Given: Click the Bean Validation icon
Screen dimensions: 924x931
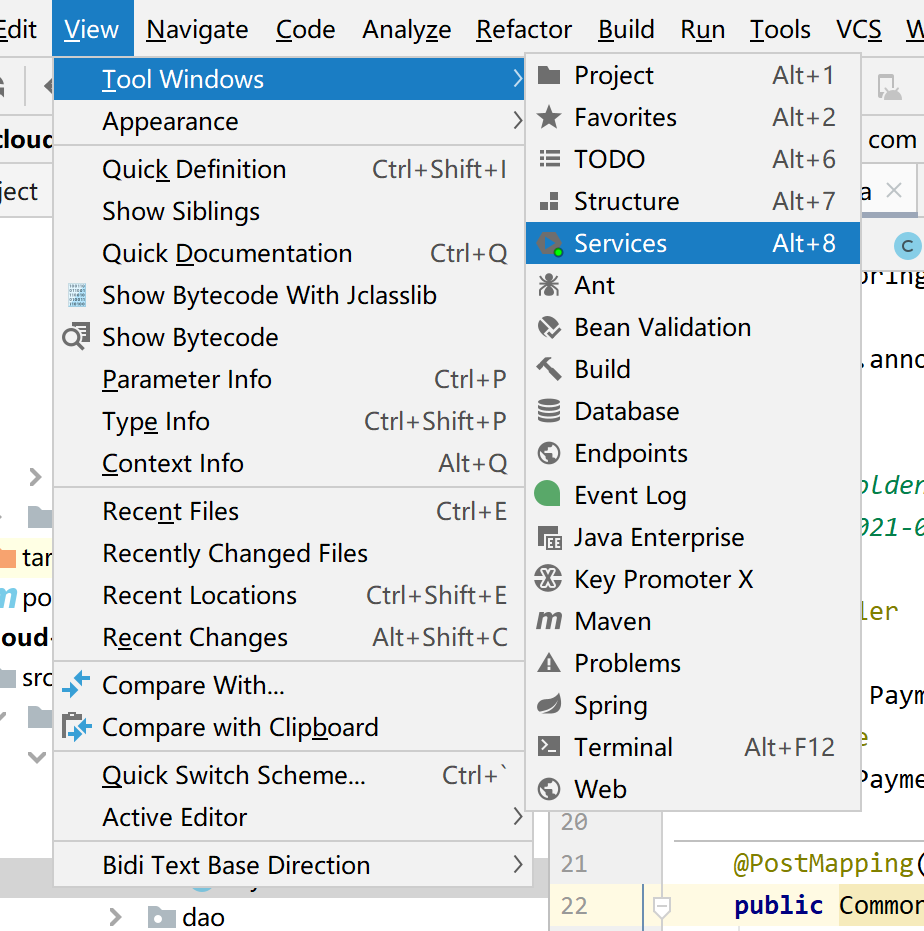Looking at the screenshot, I should pos(549,327).
